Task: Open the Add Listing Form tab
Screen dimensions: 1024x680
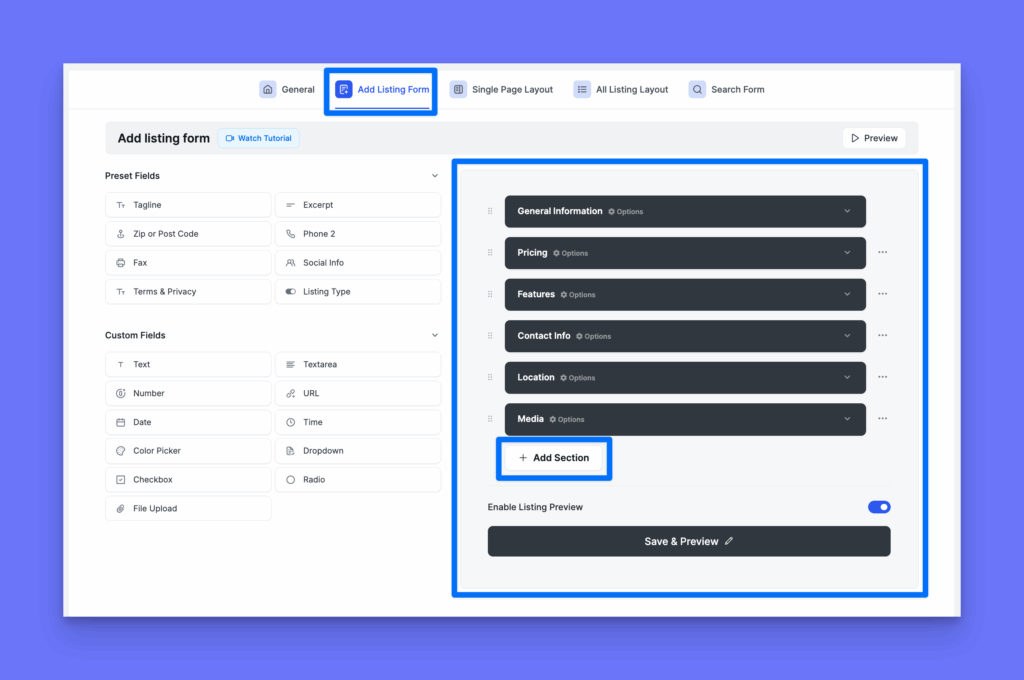Action: point(383,90)
